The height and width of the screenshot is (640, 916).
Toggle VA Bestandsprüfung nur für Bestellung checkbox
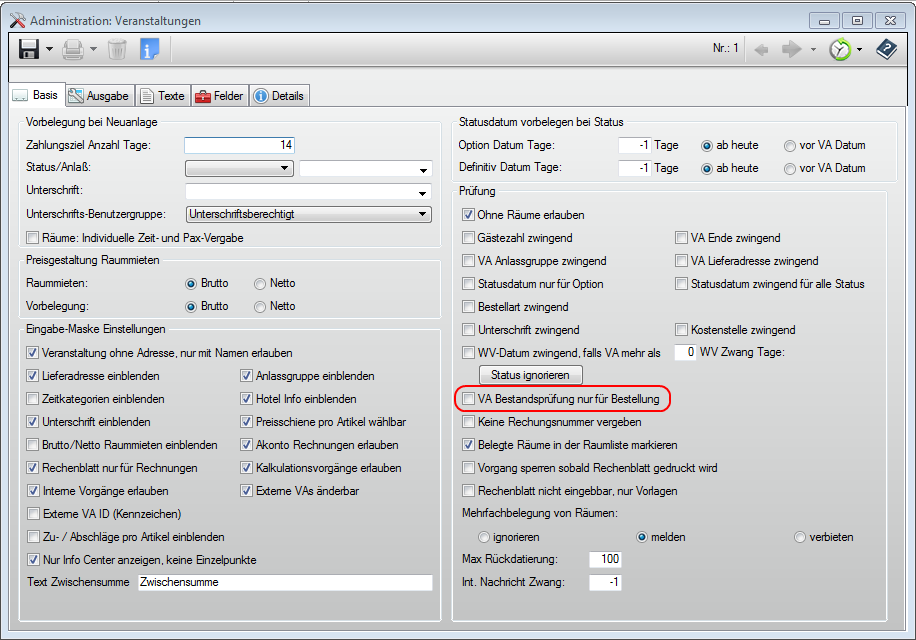coord(469,399)
